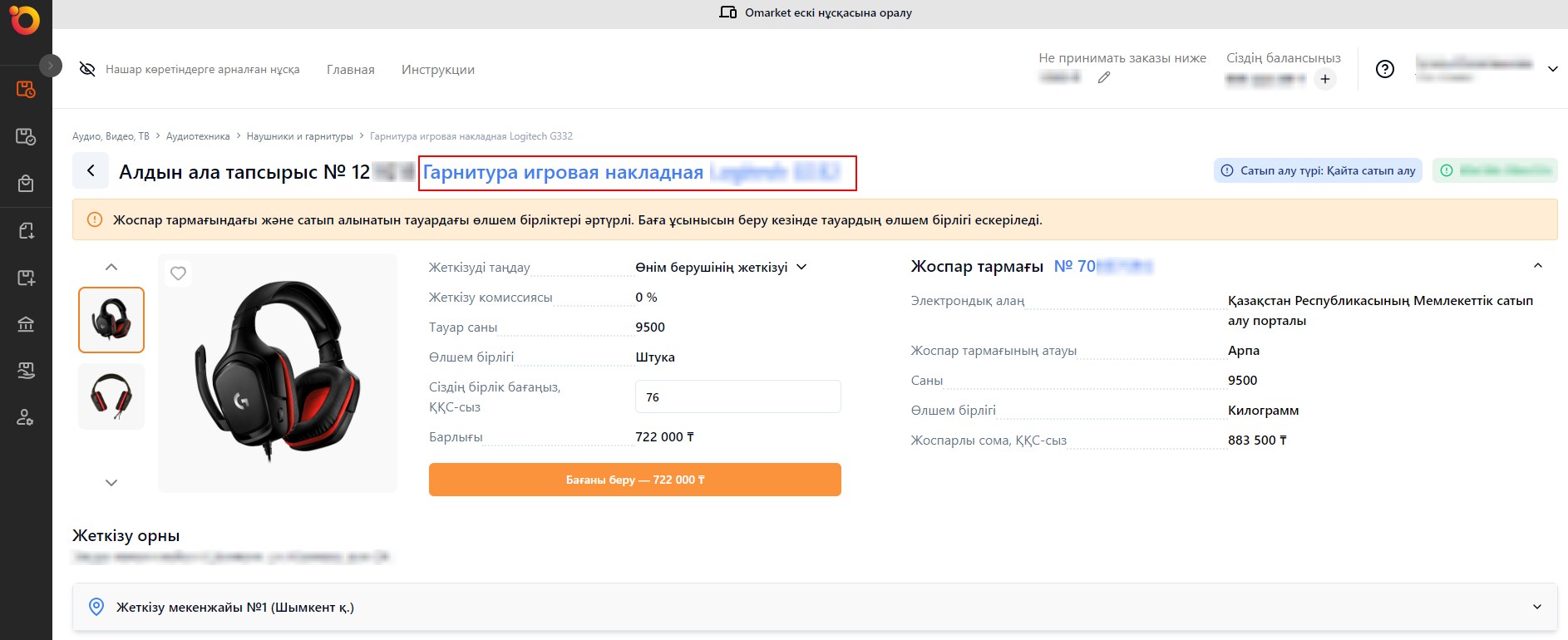The height and width of the screenshot is (640, 1568).
Task: Toggle the visually impaired eye icon
Action: [87, 69]
